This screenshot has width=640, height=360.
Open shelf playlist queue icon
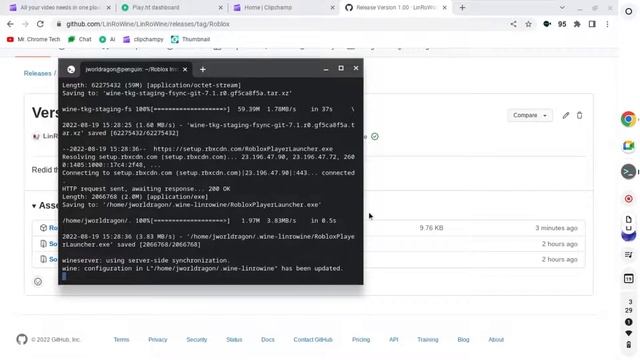(x=628, y=255)
